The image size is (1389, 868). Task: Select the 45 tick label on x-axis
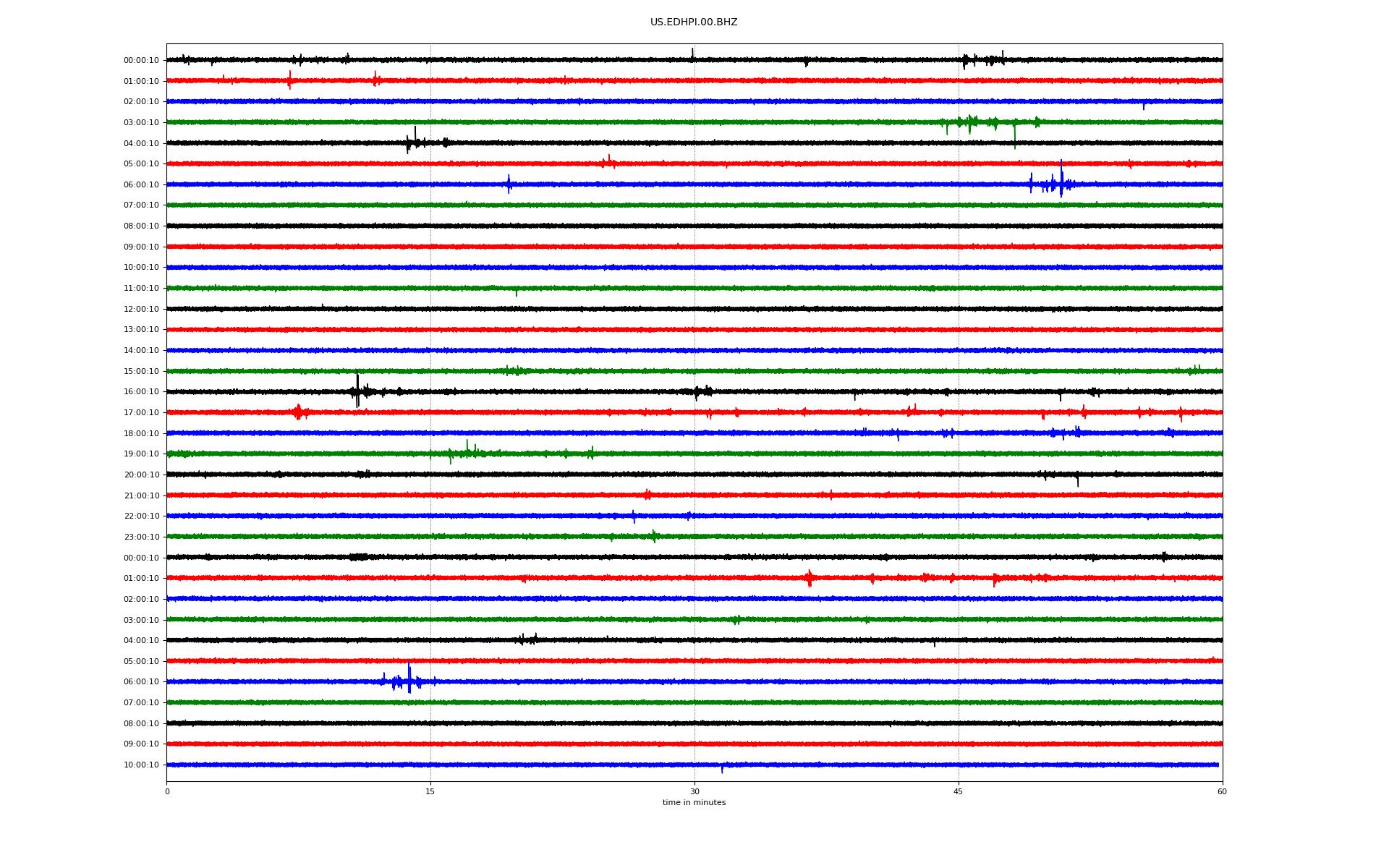pyautogui.click(x=959, y=791)
